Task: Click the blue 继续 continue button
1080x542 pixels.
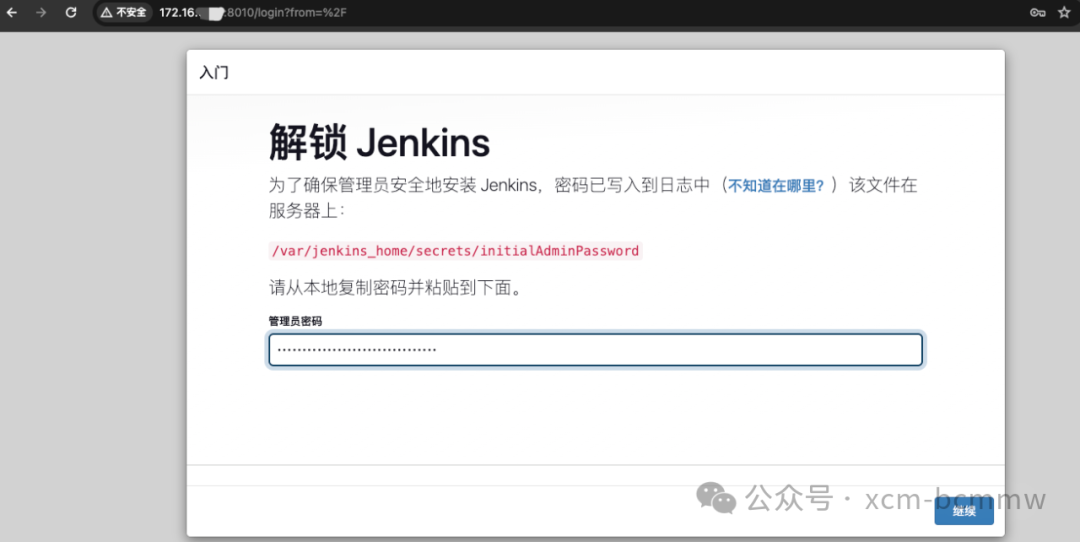Action: [964, 511]
